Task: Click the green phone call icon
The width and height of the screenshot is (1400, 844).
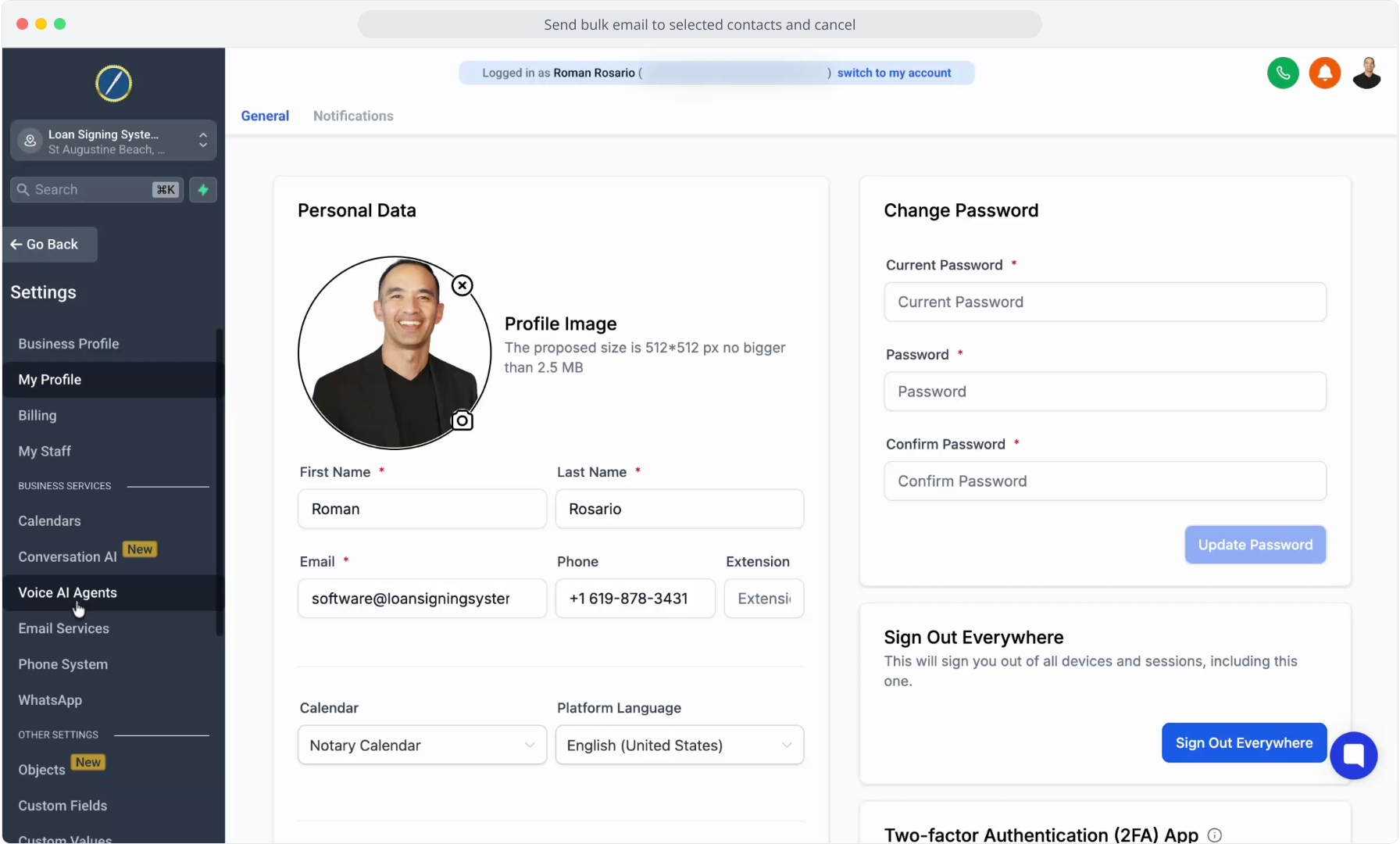Action: pos(1283,73)
